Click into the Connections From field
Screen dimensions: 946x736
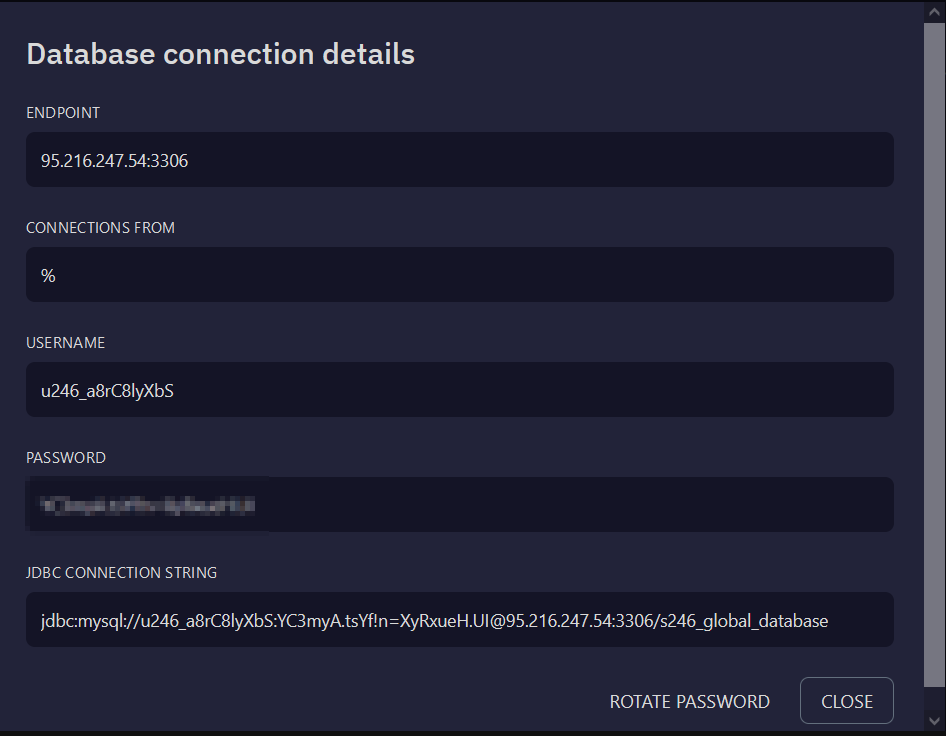click(x=459, y=275)
